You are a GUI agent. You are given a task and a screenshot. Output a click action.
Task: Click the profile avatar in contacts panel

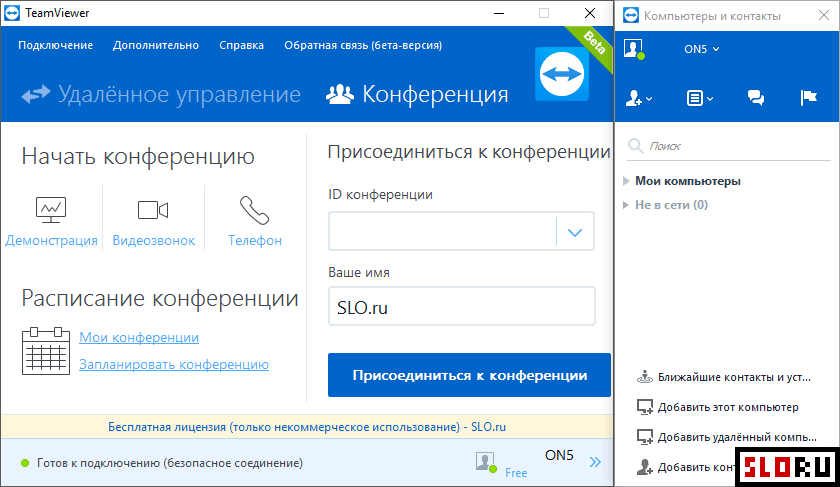point(634,49)
